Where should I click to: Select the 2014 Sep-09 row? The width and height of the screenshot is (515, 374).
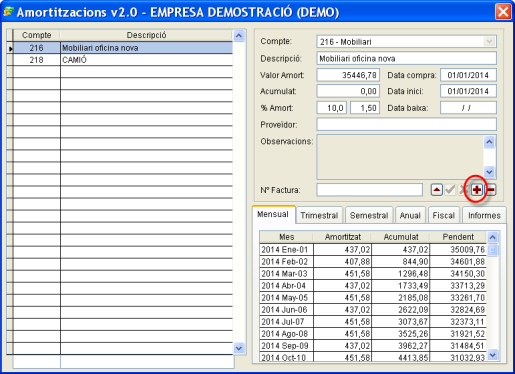373,346
